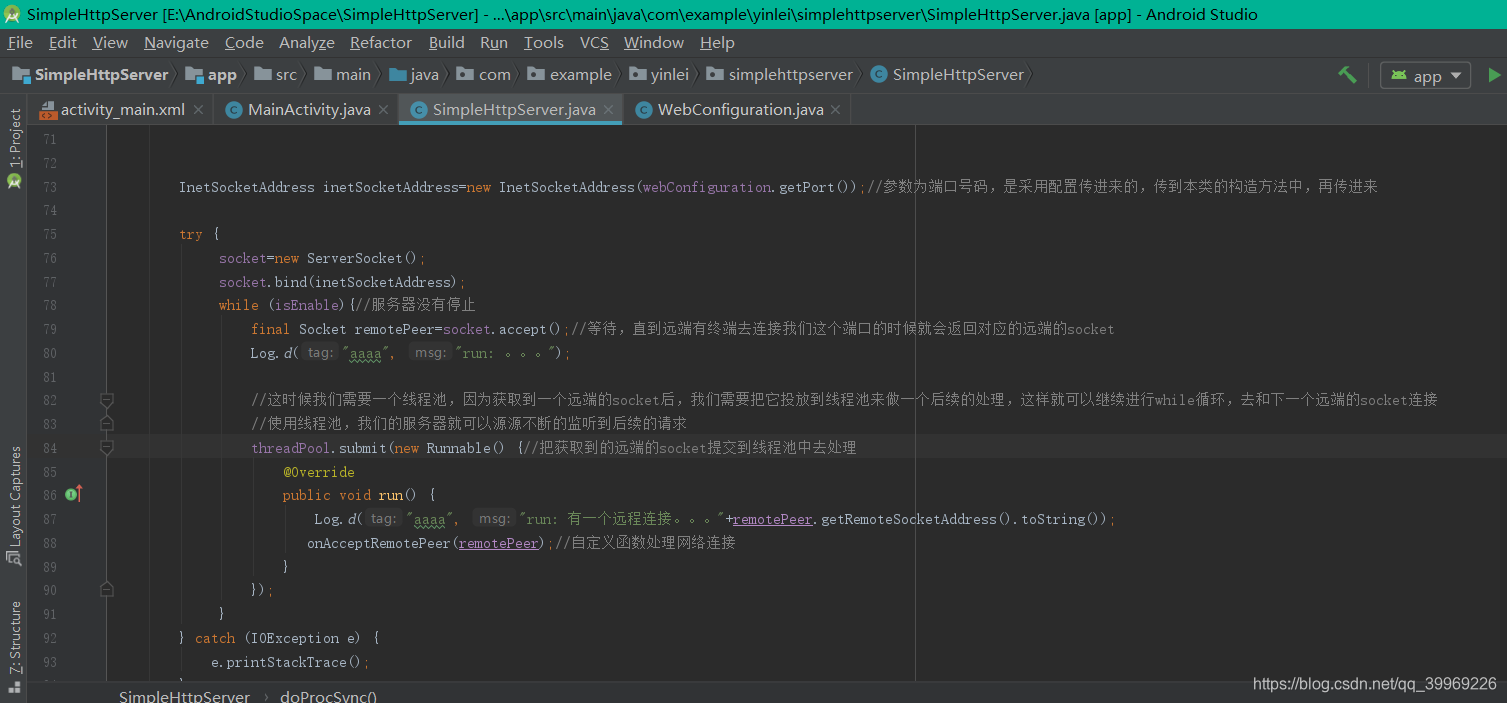The height and width of the screenshot is (703, 1507).
Task: Click line number 79 in gutter
Action: [50, 329]
